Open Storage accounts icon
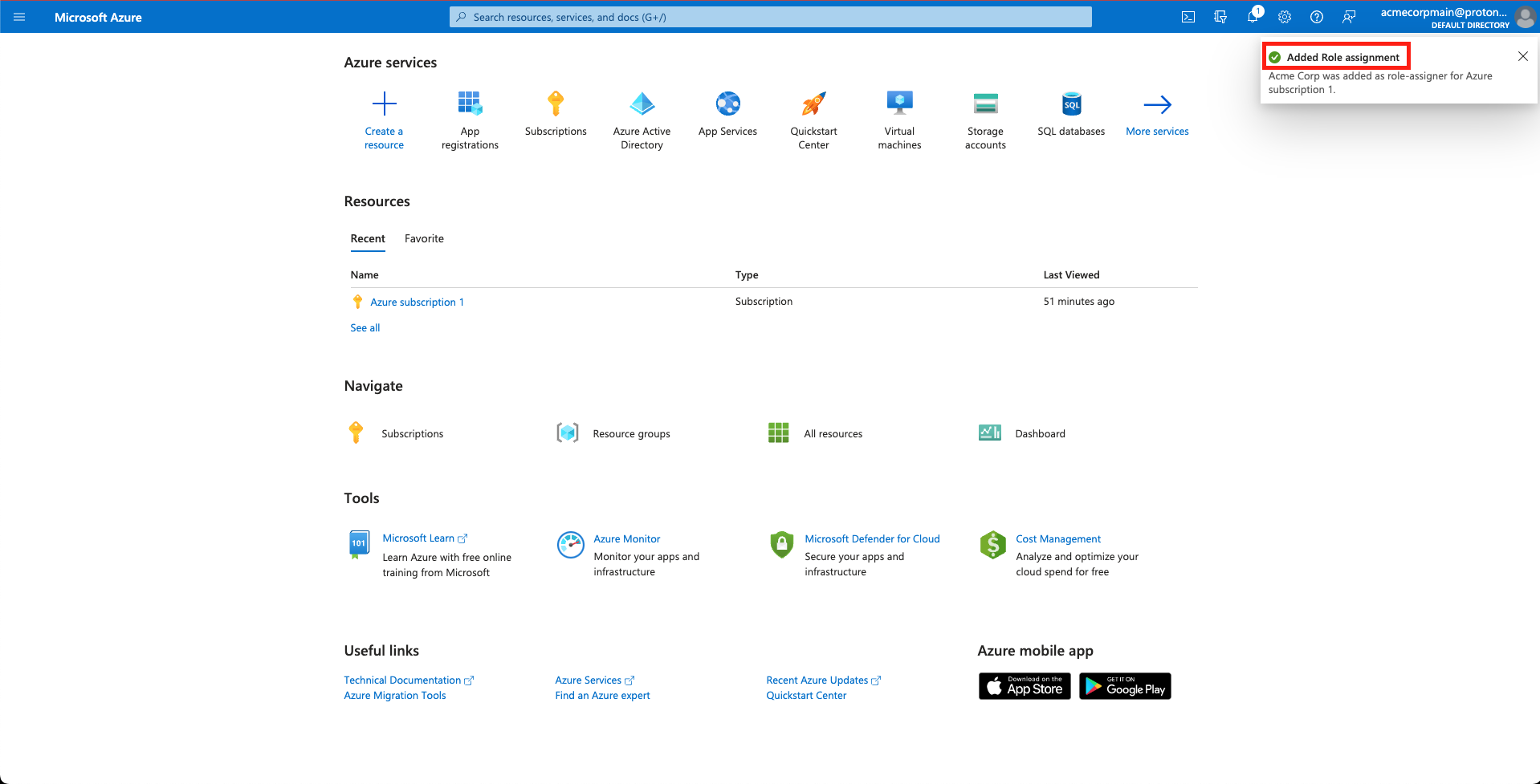The height and width of the screenshot is (784, 1540). pos(985,104)
